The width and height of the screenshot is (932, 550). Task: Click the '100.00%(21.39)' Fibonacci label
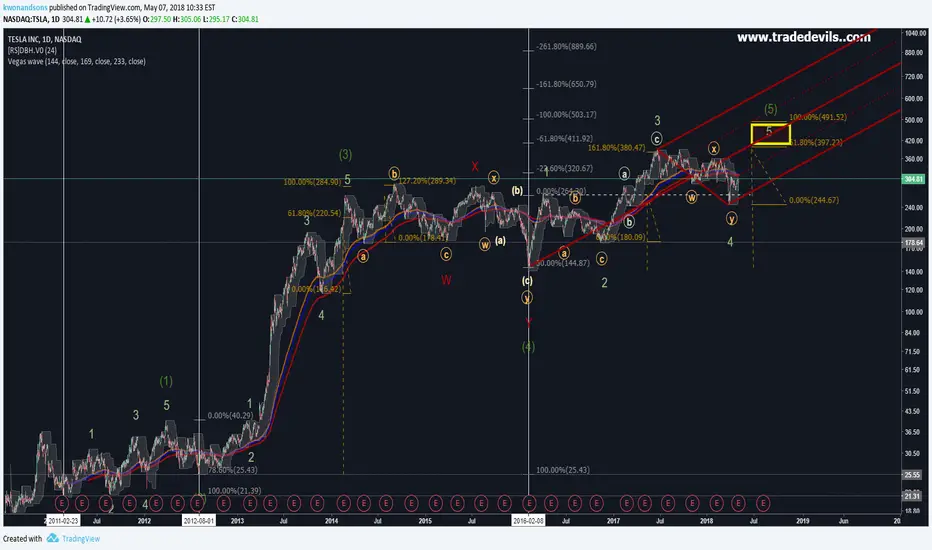pos(234,491)
